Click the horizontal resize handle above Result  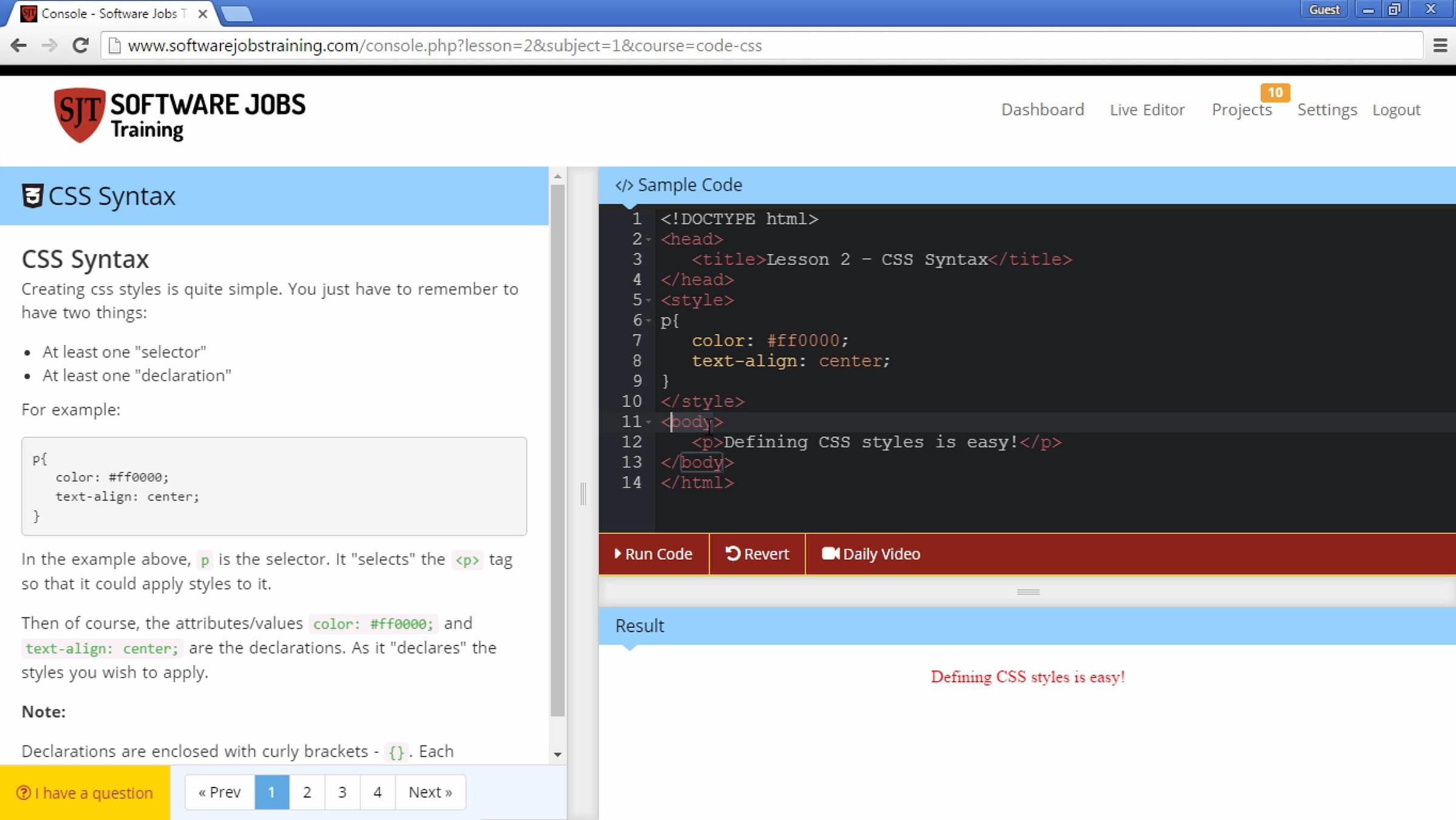coord(1028,591)
